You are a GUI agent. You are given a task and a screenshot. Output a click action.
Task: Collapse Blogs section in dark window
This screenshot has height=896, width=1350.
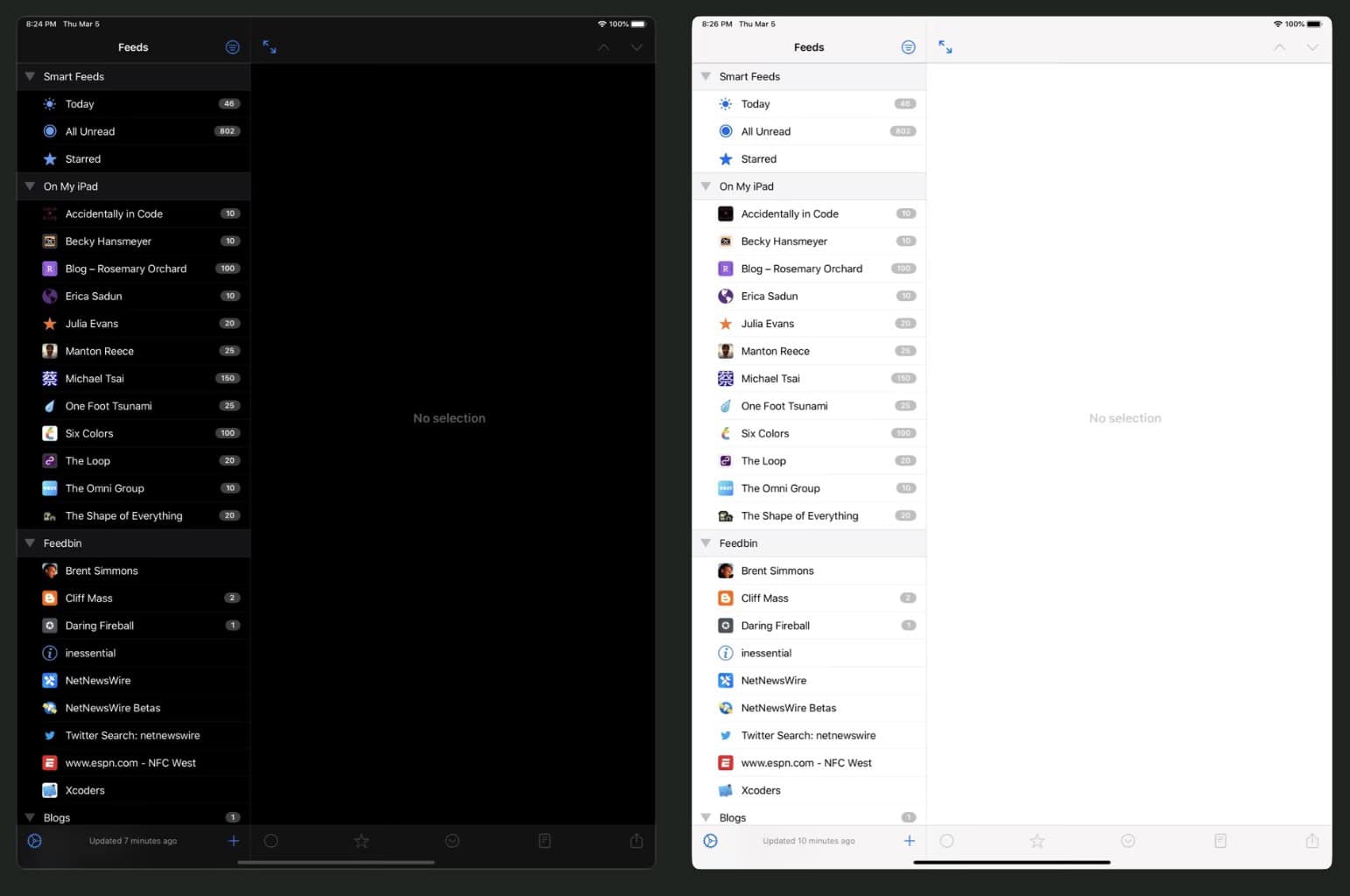coord(30,817)
